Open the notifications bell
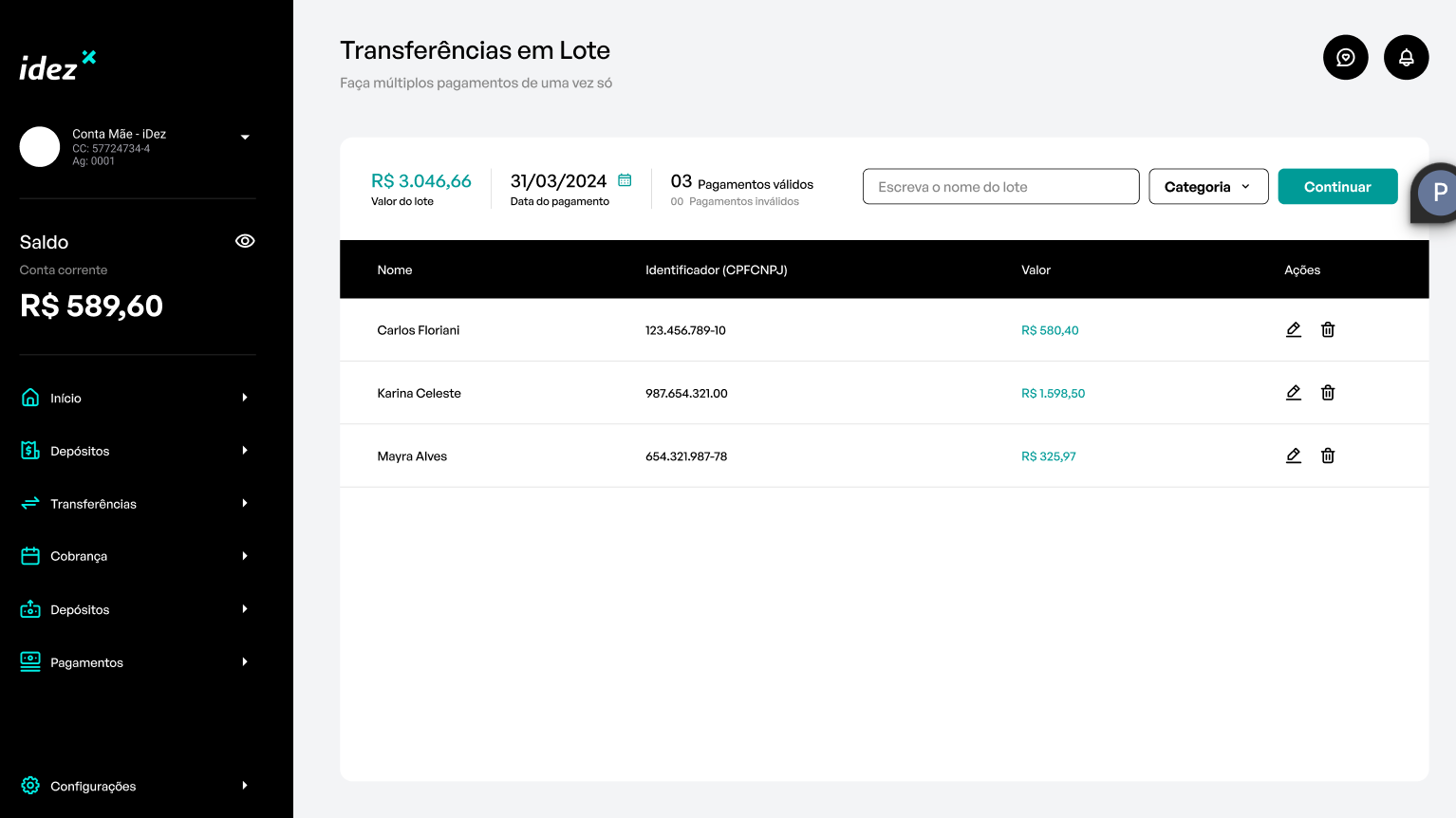The image size is (1456, 818). [1406, 58]
